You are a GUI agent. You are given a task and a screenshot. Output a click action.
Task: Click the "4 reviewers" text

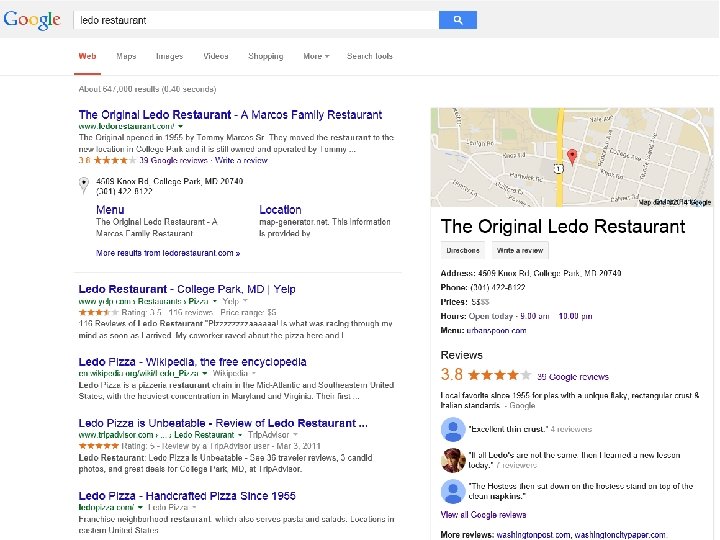[x=571, y=429]
